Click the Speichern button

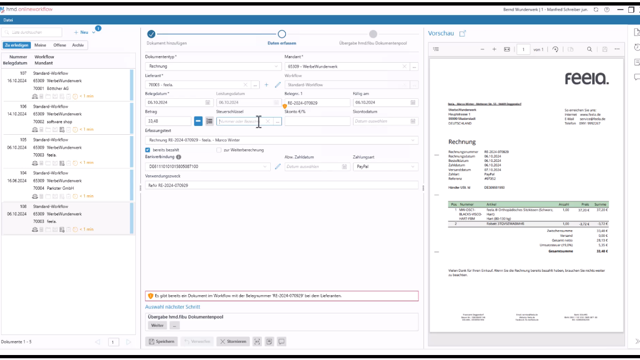coord(162,342)
